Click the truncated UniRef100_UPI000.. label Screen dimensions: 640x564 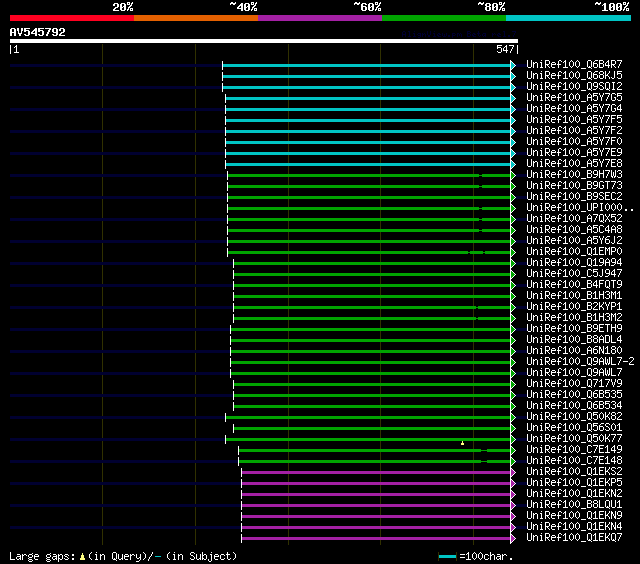coord(580,208)
